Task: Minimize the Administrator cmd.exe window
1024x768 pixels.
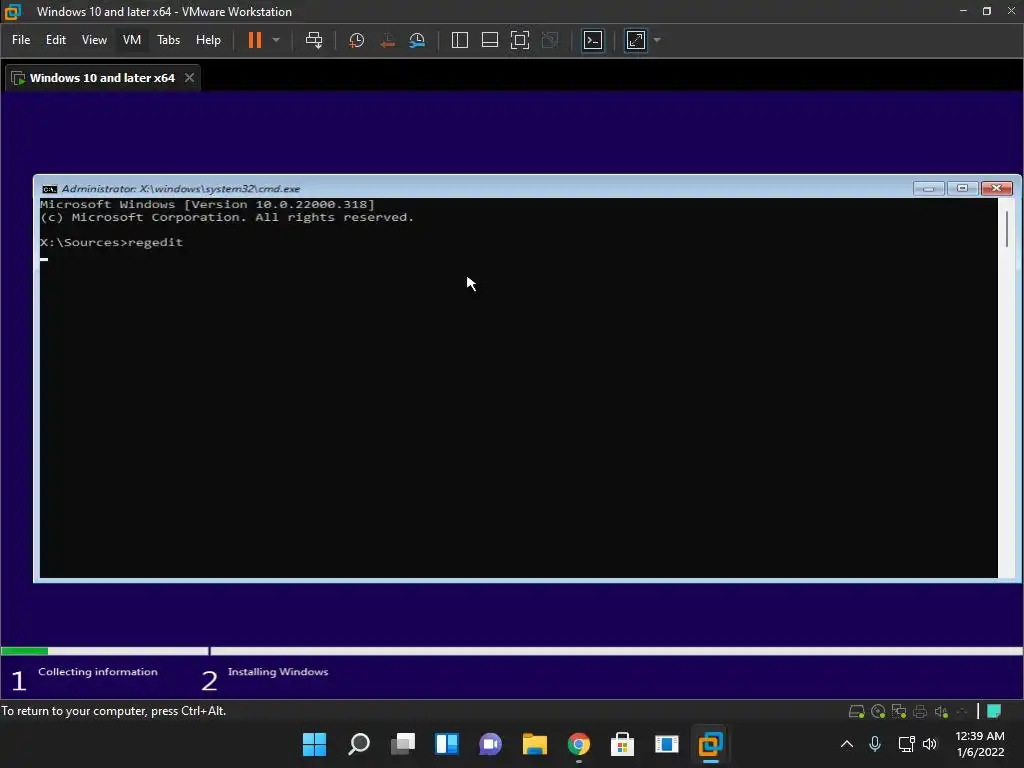Action: [x=929, y=188]
